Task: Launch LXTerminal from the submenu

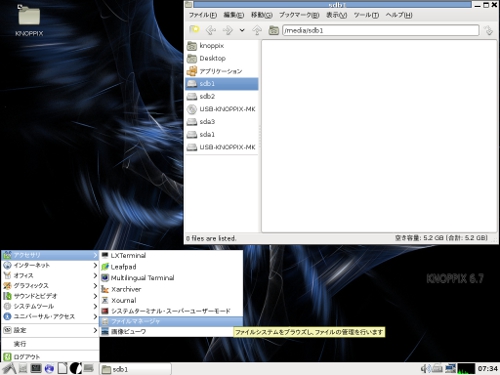Action: point(171,256)
